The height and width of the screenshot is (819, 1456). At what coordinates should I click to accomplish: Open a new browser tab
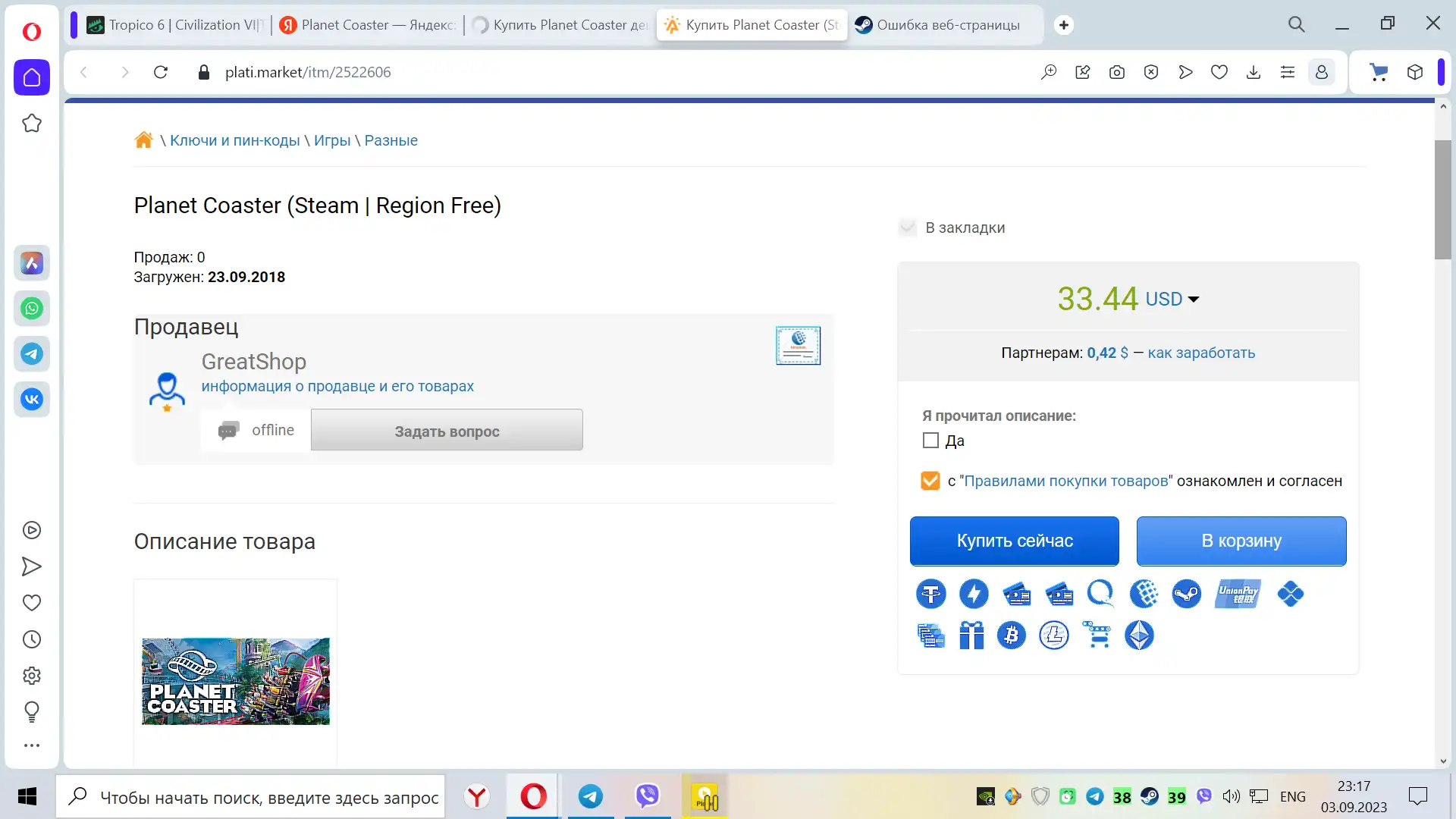[x=1064, y=25]
